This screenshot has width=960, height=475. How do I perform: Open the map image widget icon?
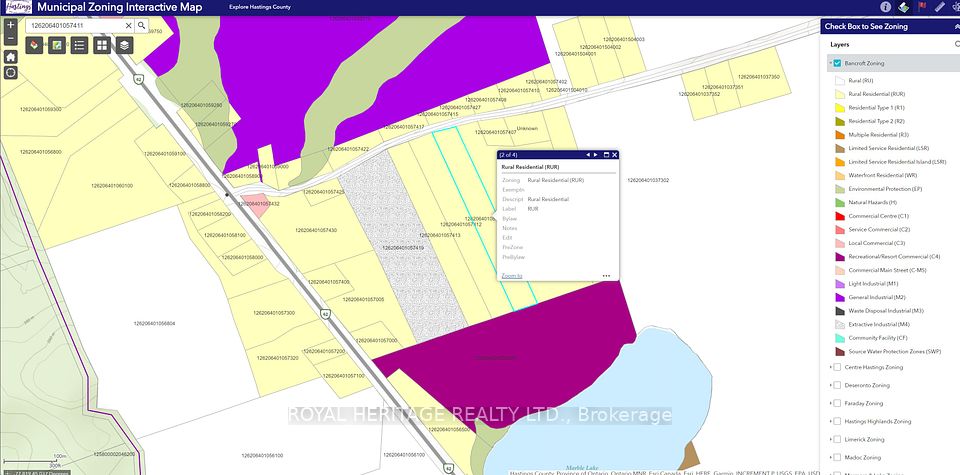tap(57, 45)
